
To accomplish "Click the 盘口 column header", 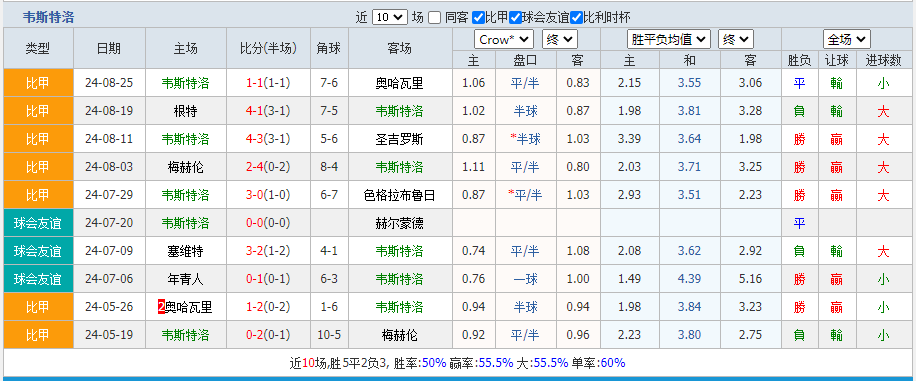I will click(525, 60).
